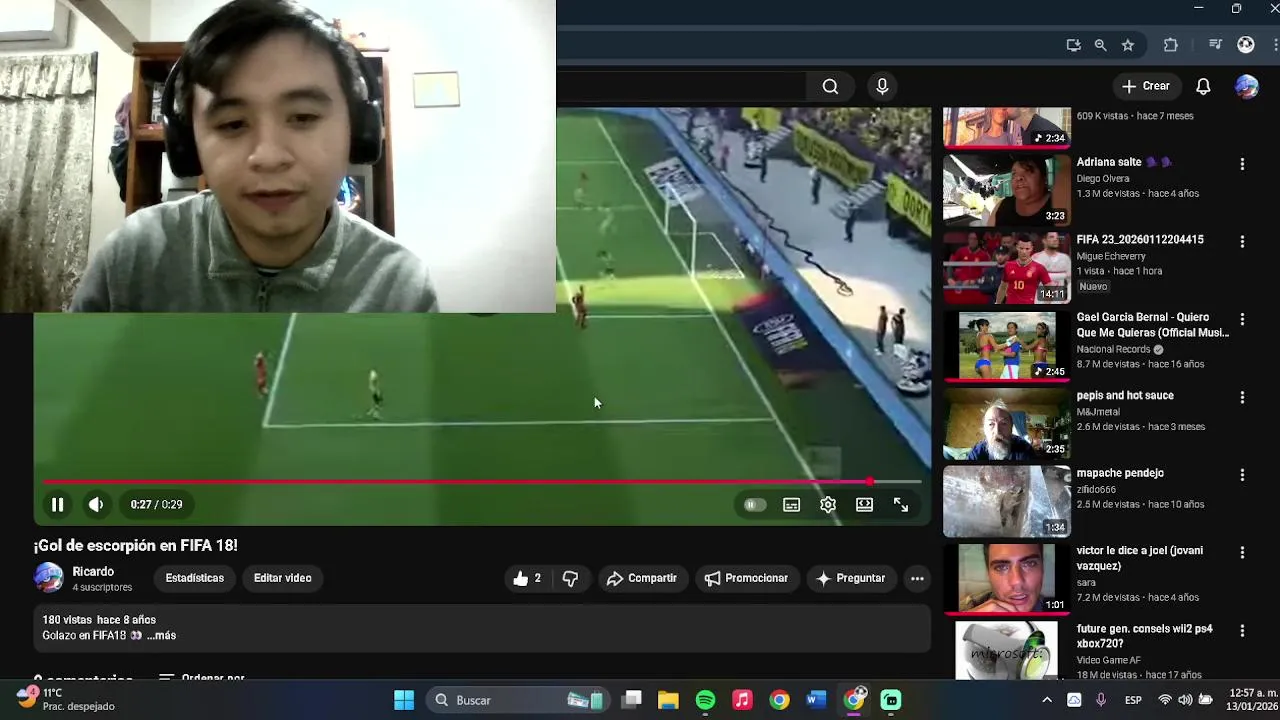Screen dimensions: 1280x720
Task: Open the Crear menu
Action: point(1145,86)
